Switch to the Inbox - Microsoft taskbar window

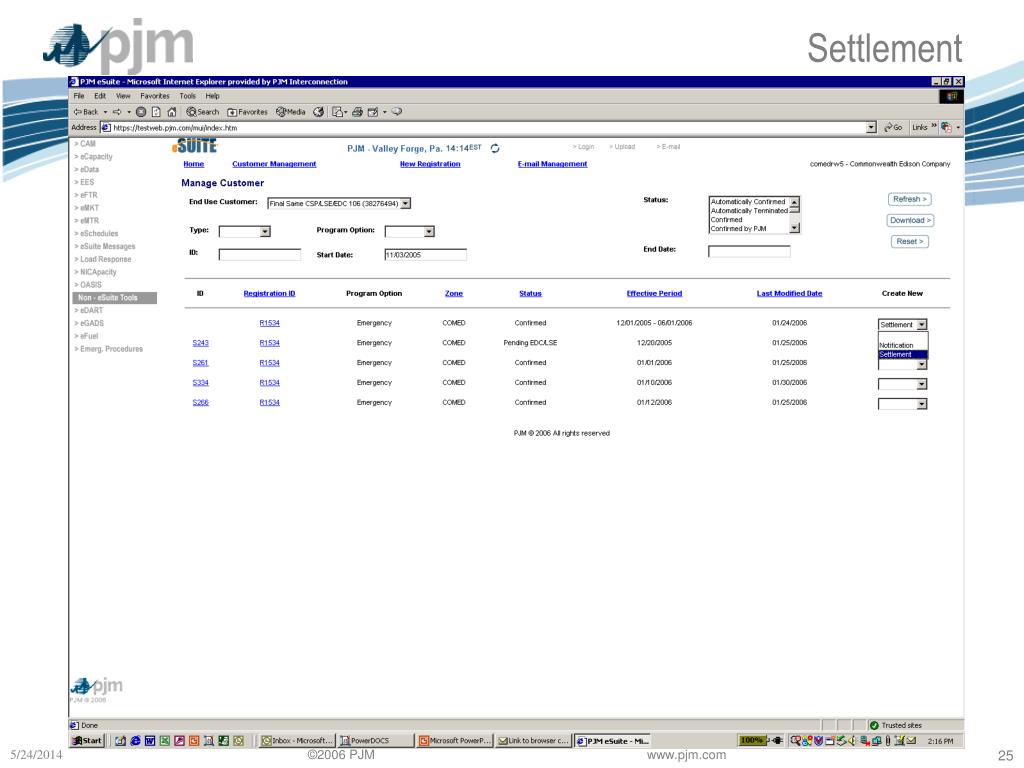coord(297,741)
